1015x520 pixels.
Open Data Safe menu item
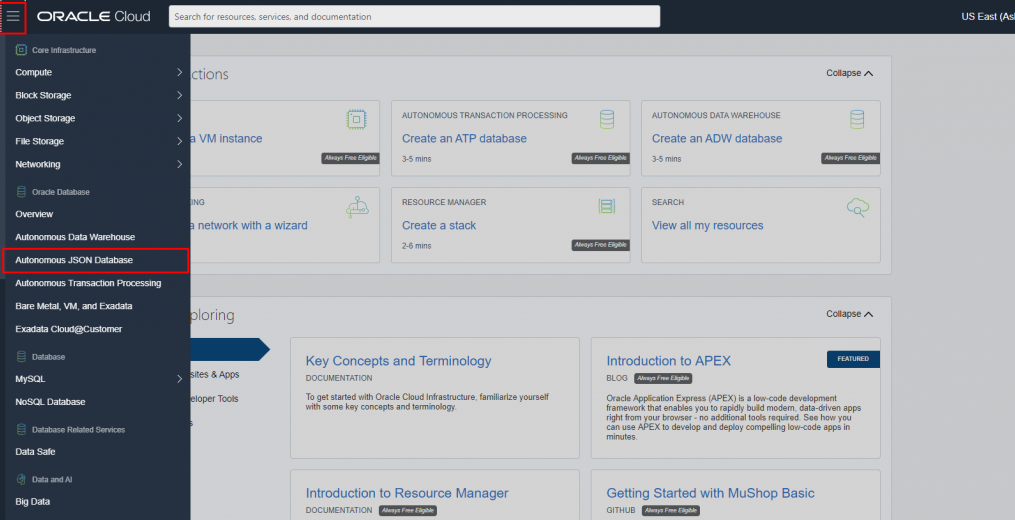pyautogui.click(x=36, y=451)
